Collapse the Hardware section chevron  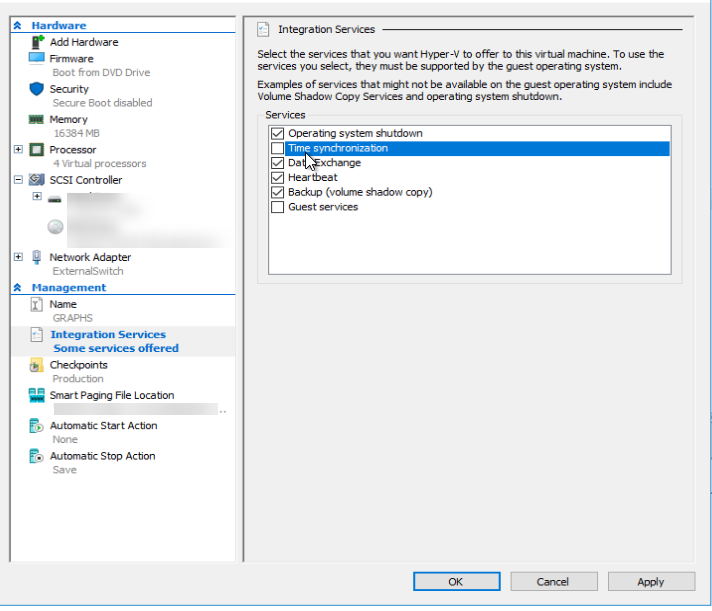pyautogui.click(x=17, y=25)
